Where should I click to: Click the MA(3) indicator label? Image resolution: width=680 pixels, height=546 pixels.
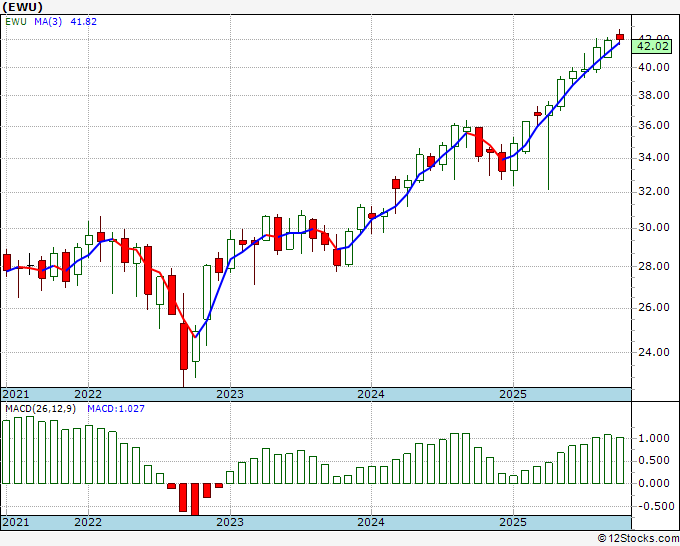coord(48,22)
